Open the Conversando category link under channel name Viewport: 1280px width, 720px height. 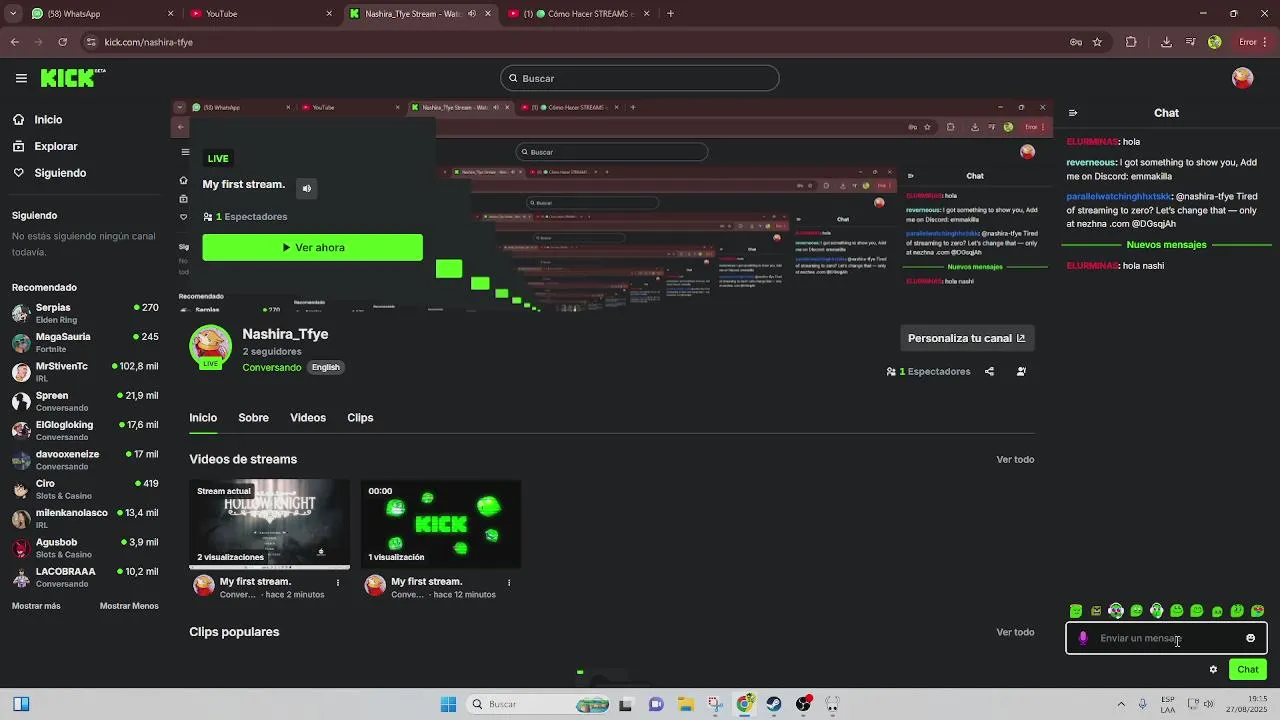tap(271, 367)
